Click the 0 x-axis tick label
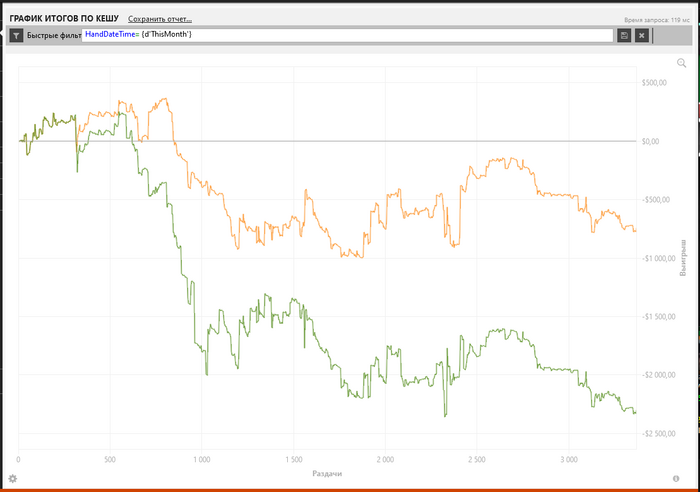The image size is (700, 492). point(18,459)
